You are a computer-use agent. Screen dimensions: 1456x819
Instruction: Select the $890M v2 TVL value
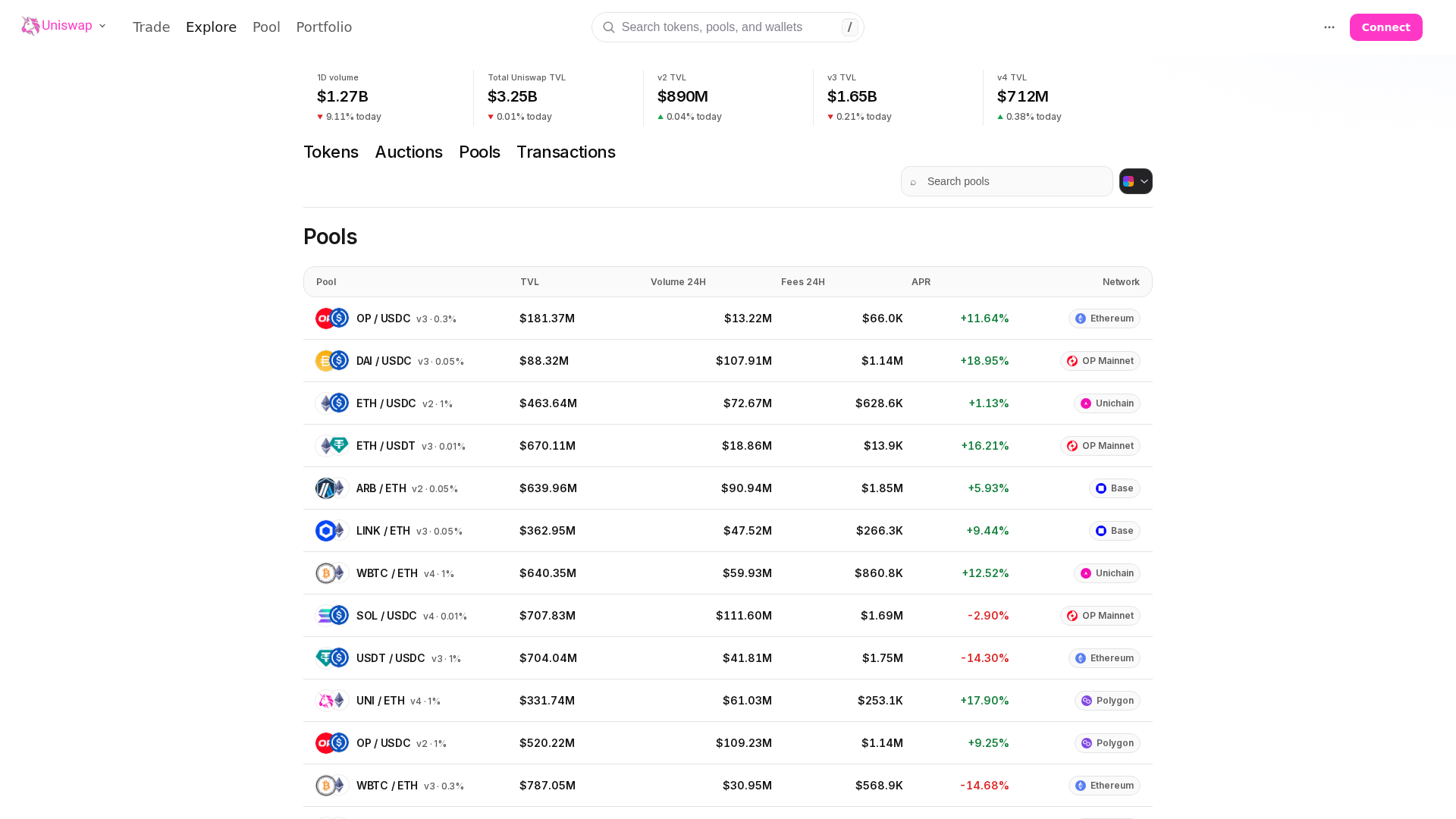[682, 96]
